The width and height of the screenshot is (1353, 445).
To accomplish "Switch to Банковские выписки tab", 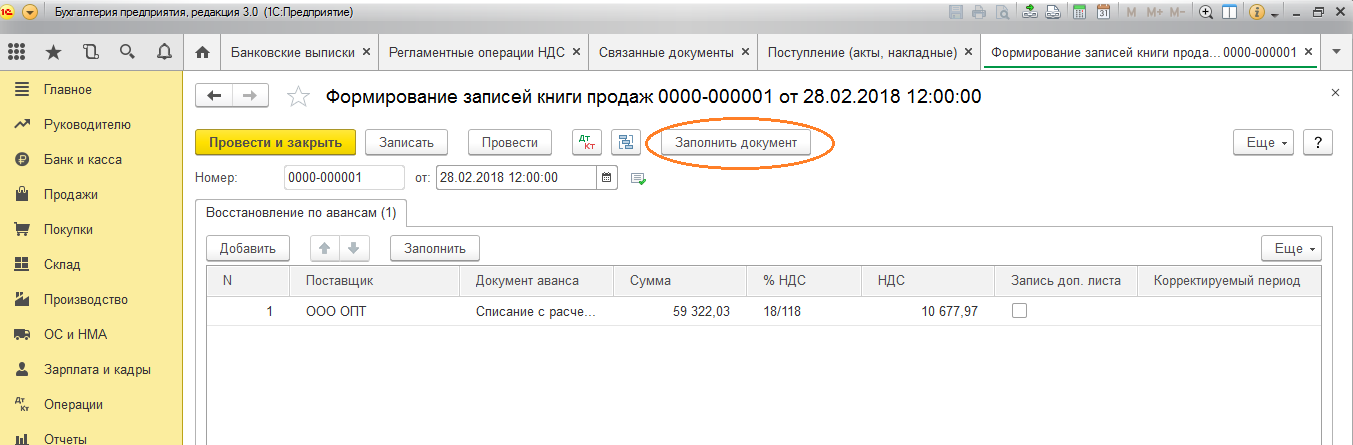I will tap(293, 52).
